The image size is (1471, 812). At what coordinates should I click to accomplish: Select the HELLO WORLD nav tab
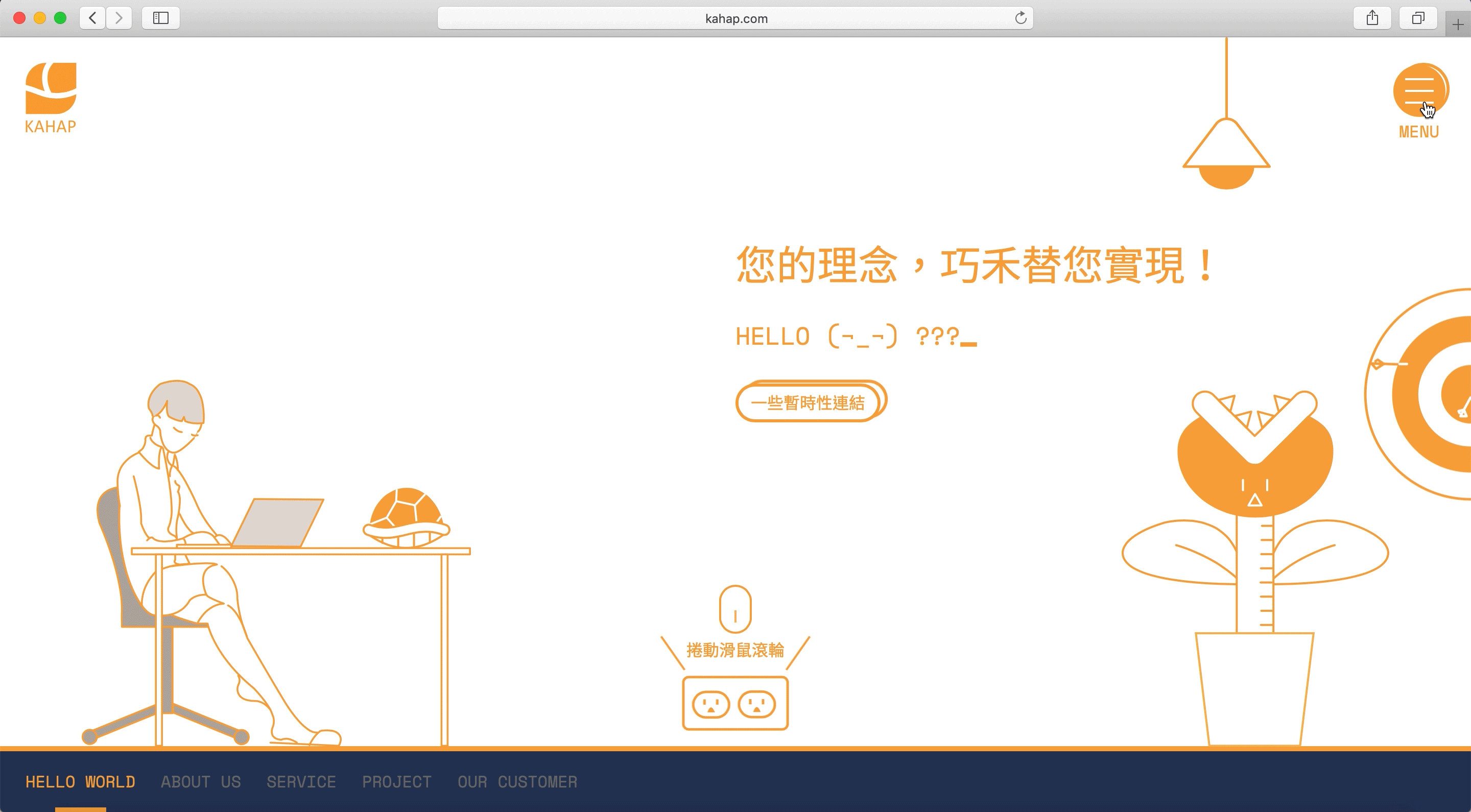coord(80,781)
